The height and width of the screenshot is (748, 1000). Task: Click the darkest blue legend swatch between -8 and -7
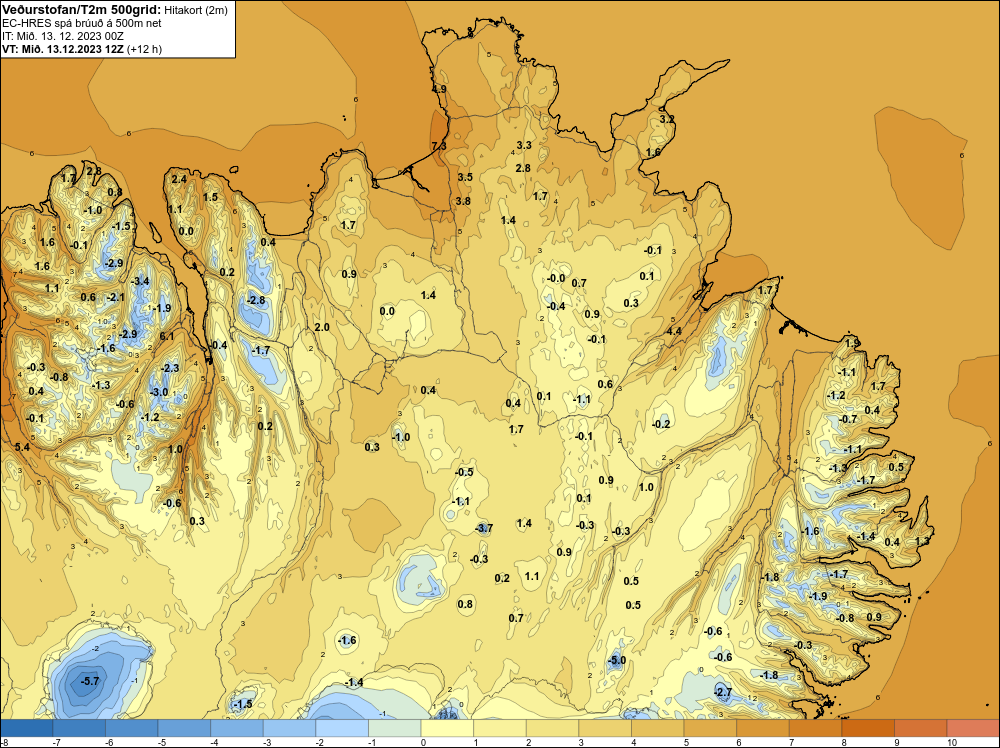[27, 728]
